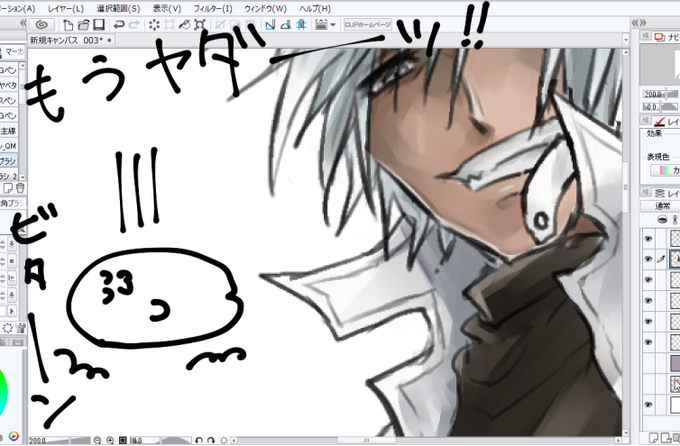Toggle Snap to Ruler icon
The height and width of the screenshot is (446, 680).
pos(270,25)
